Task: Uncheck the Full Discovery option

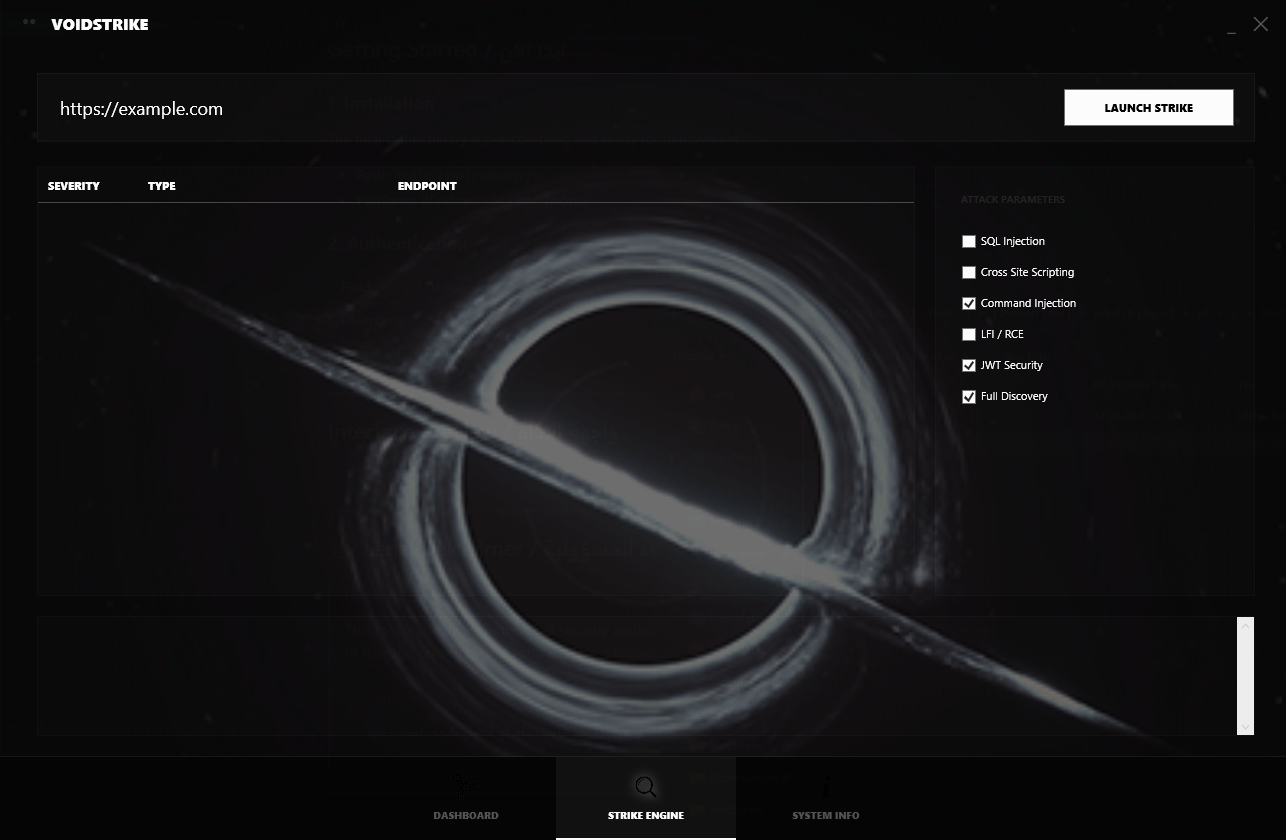Action: pos(968,396)
